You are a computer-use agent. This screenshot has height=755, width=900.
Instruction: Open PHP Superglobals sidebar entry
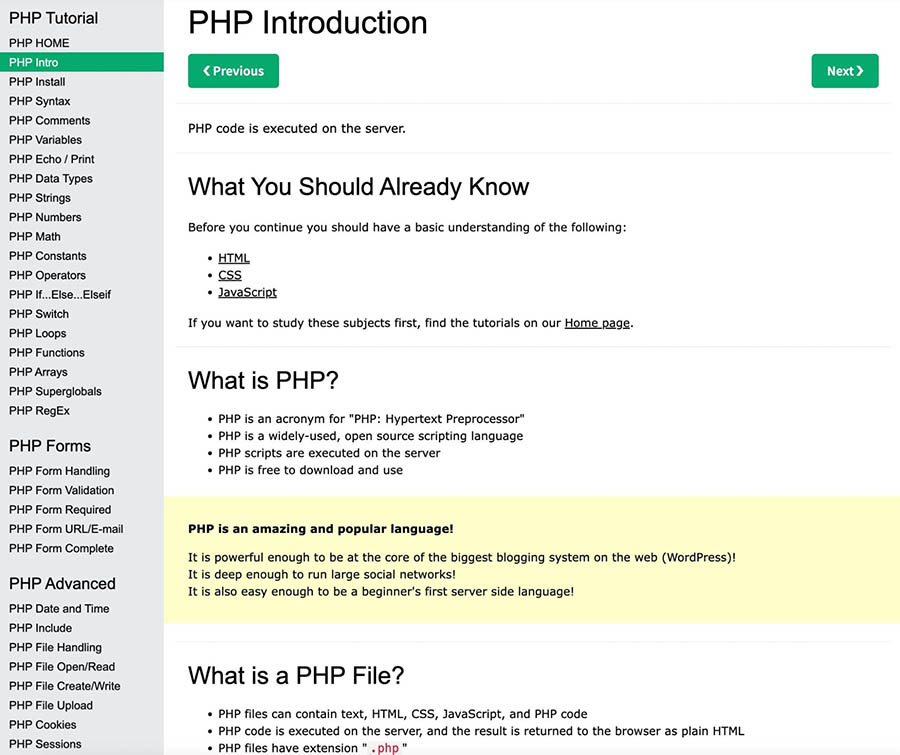coord(55,391)
